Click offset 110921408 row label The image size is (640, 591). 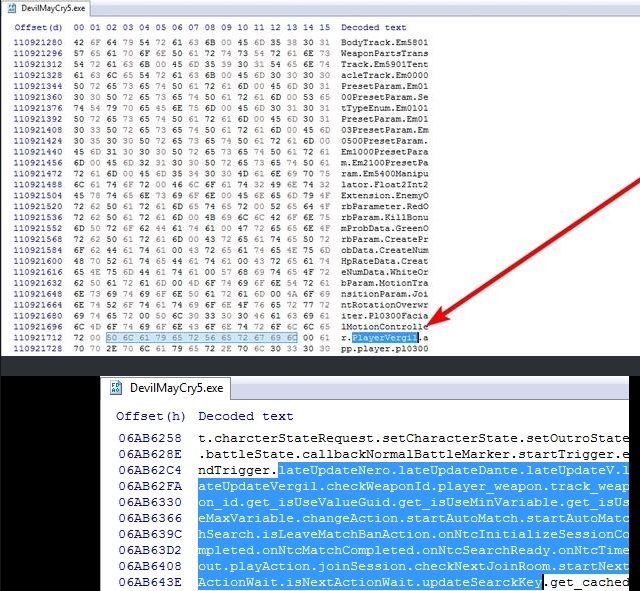(x=38, y=130)
